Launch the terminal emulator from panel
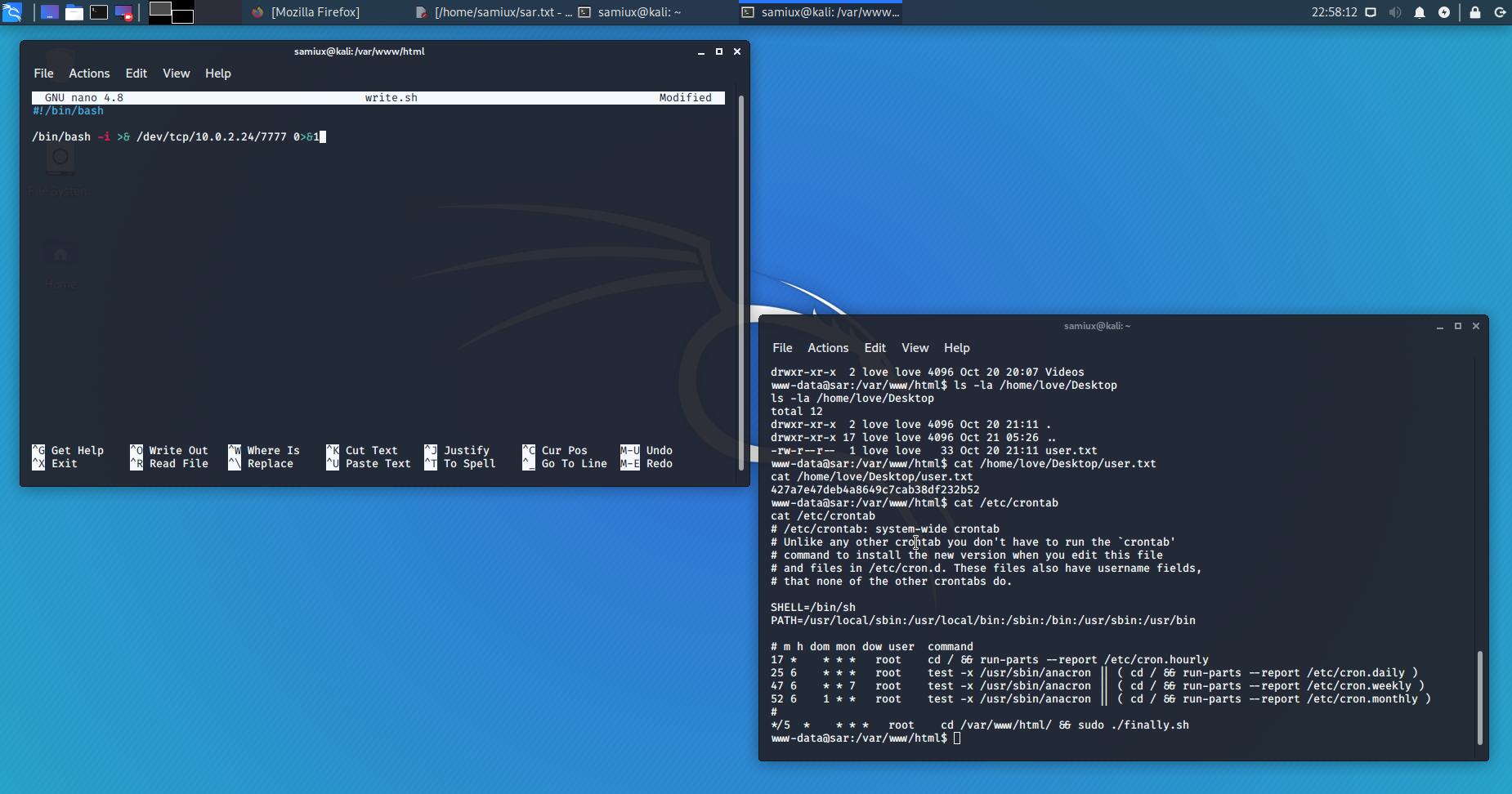1512x794 pixels. click(x=99, y=12)
